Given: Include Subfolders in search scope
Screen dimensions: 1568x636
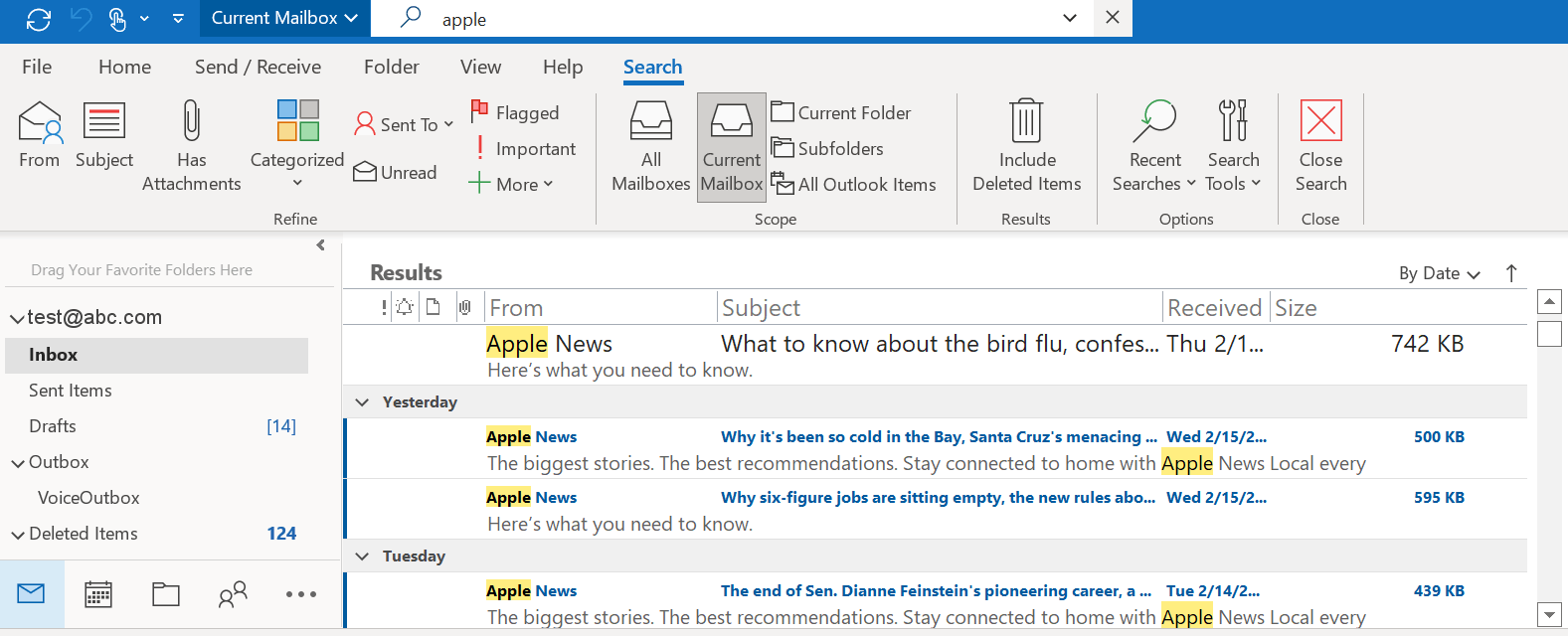Looking at the screenshot, I should (x=827, y=148).
